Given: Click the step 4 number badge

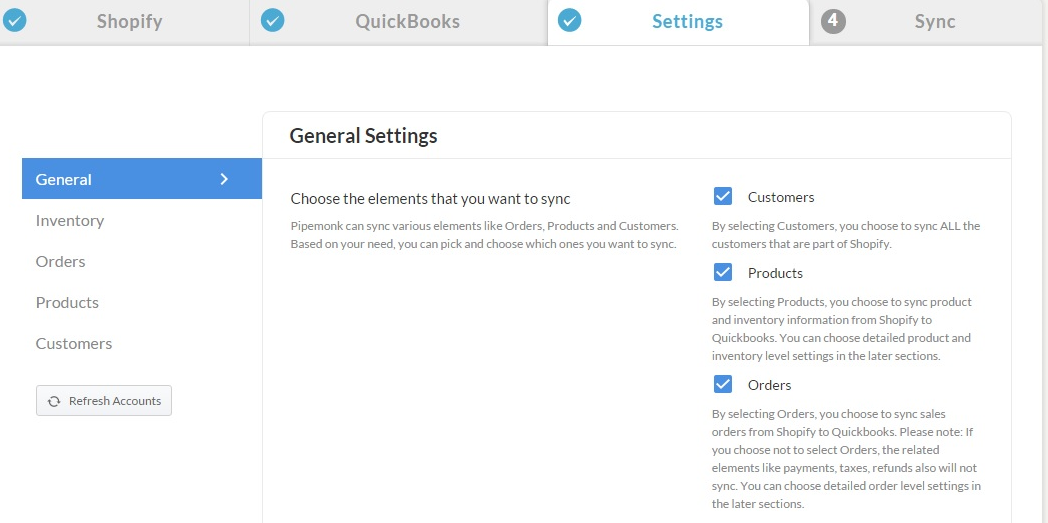Looking at the screenshot, I should coord(833,21).
